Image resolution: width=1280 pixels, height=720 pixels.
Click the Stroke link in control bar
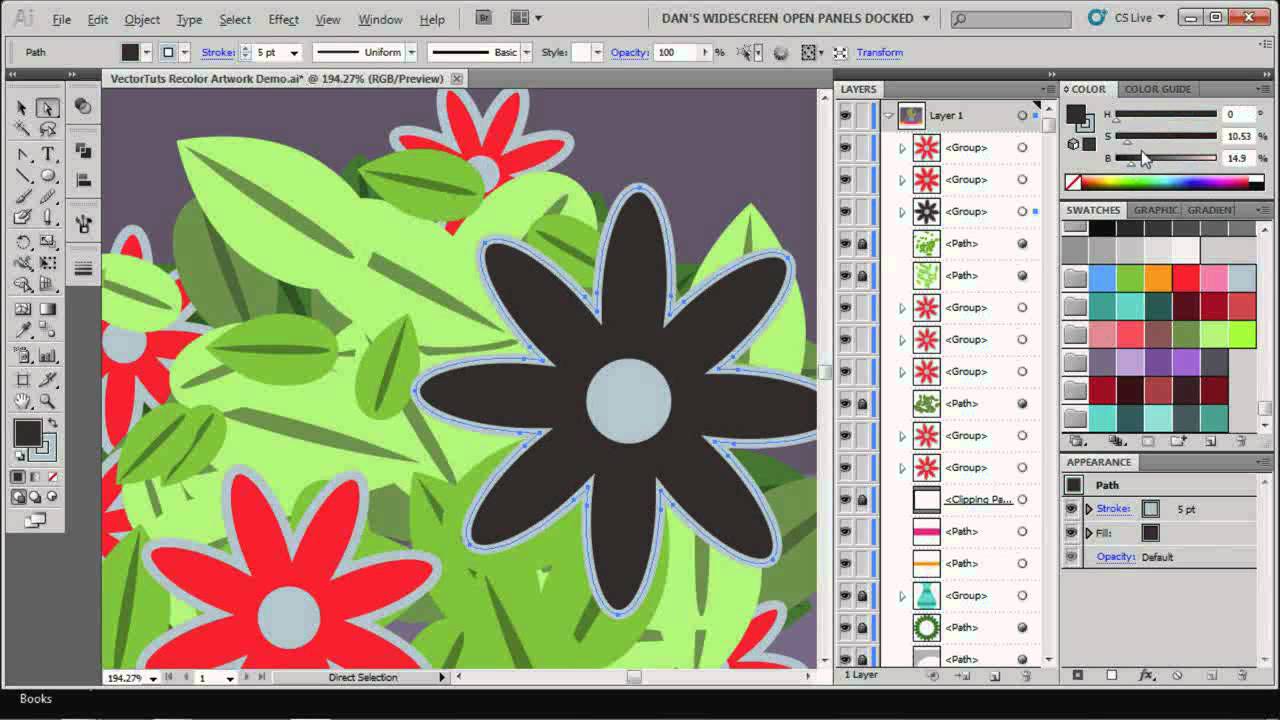pos(217,53)
